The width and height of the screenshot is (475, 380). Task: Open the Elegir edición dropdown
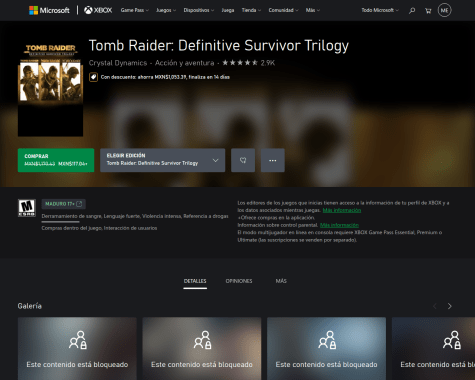pyautogui.click(x=163, y=160)
